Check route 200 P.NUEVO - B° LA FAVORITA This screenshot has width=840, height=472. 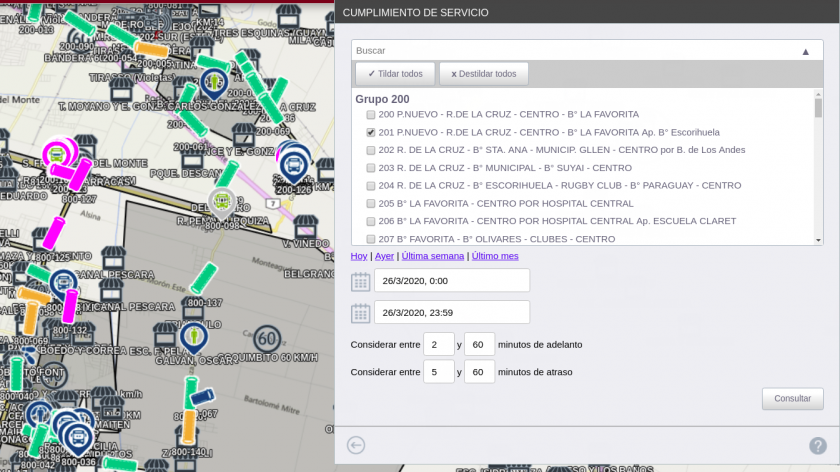click(x=371, y=114)
